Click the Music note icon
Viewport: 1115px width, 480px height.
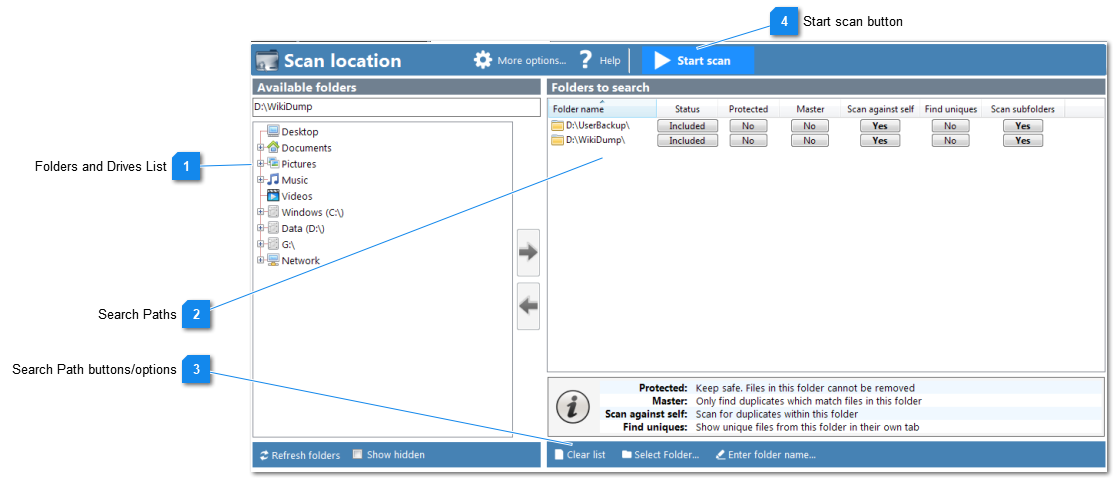pyautogui.click(x=273, y=180)
